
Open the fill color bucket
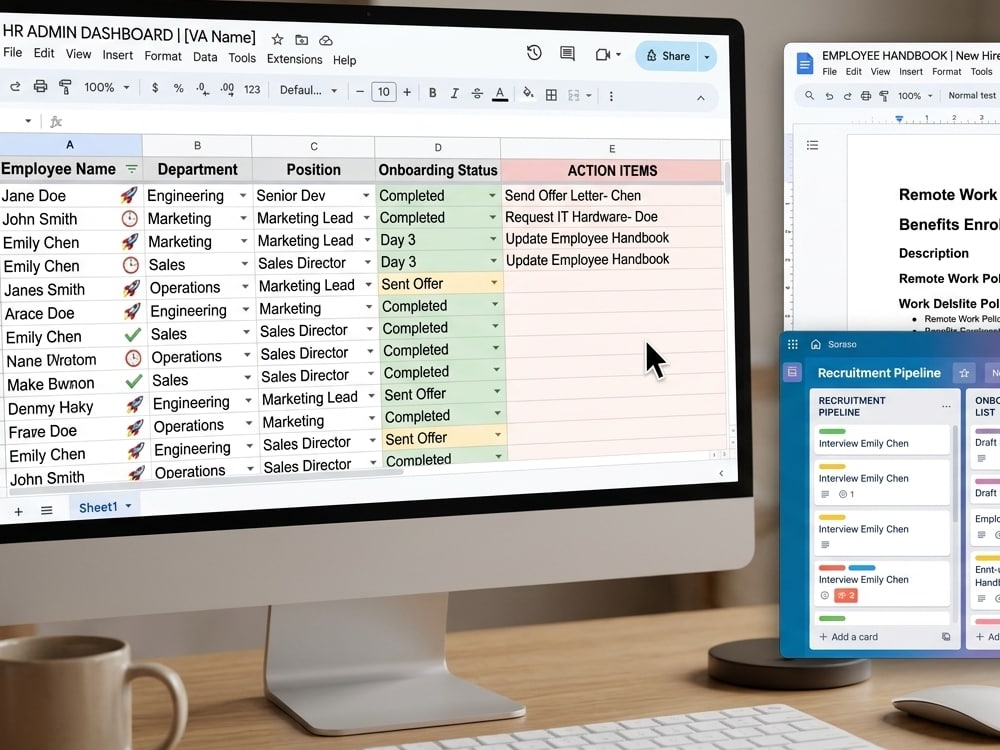coord(528,94)
